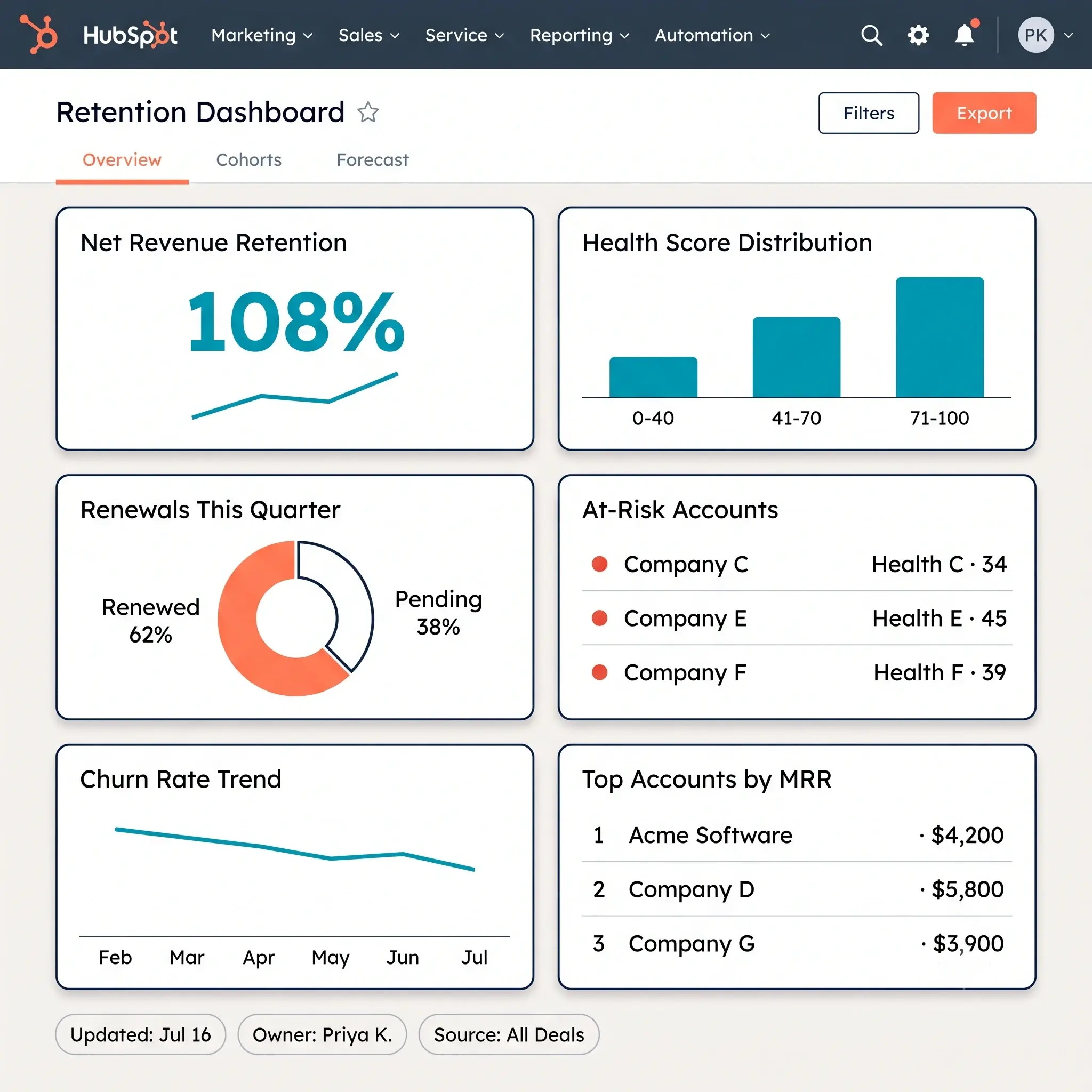
Task: Click the Renewals This Quarter title
Action: (210, 510)
